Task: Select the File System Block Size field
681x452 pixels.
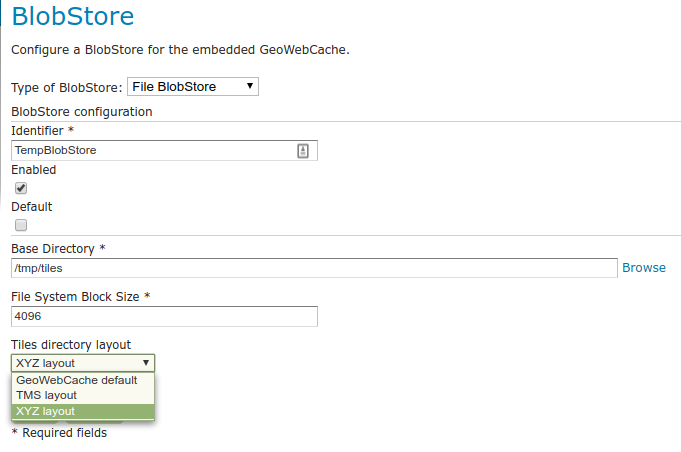Action: tap(164, 316)
